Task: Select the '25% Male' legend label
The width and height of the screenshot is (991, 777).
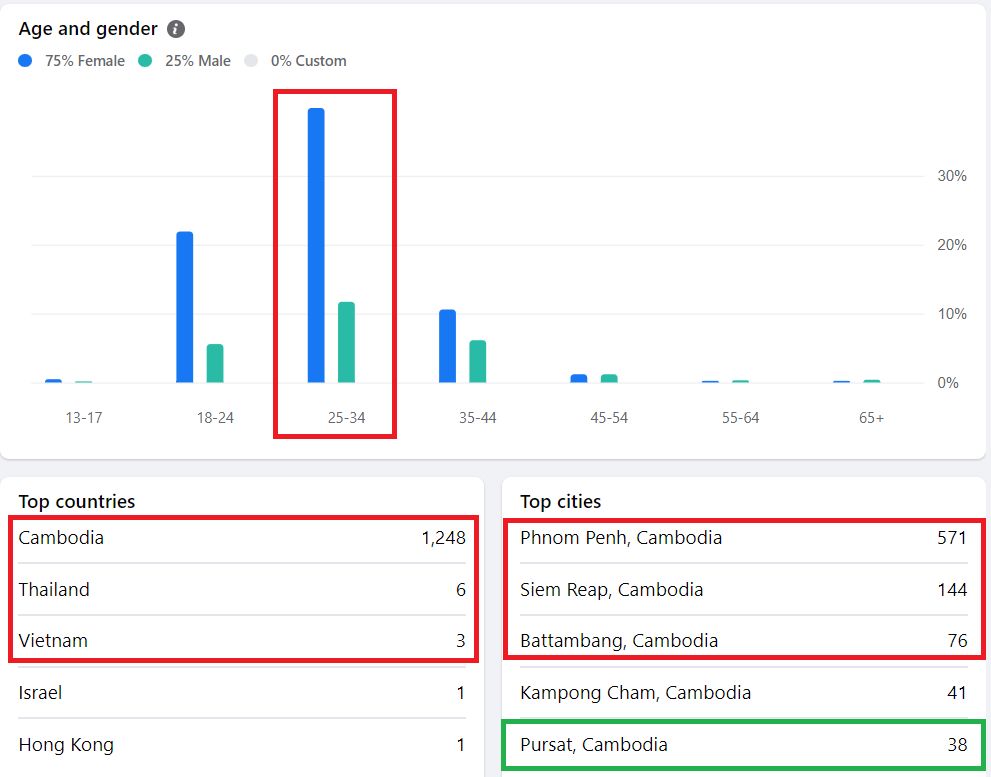Action: click(x=198, y=61)
